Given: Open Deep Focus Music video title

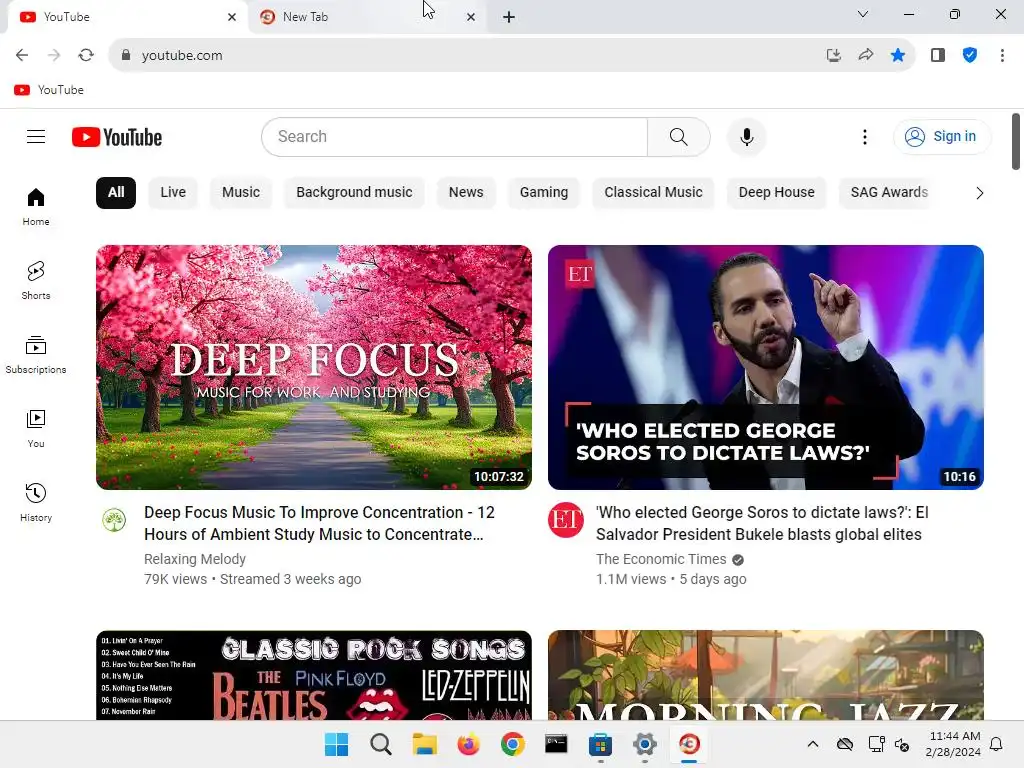Looking at the screenshot, I should point(319,523).
